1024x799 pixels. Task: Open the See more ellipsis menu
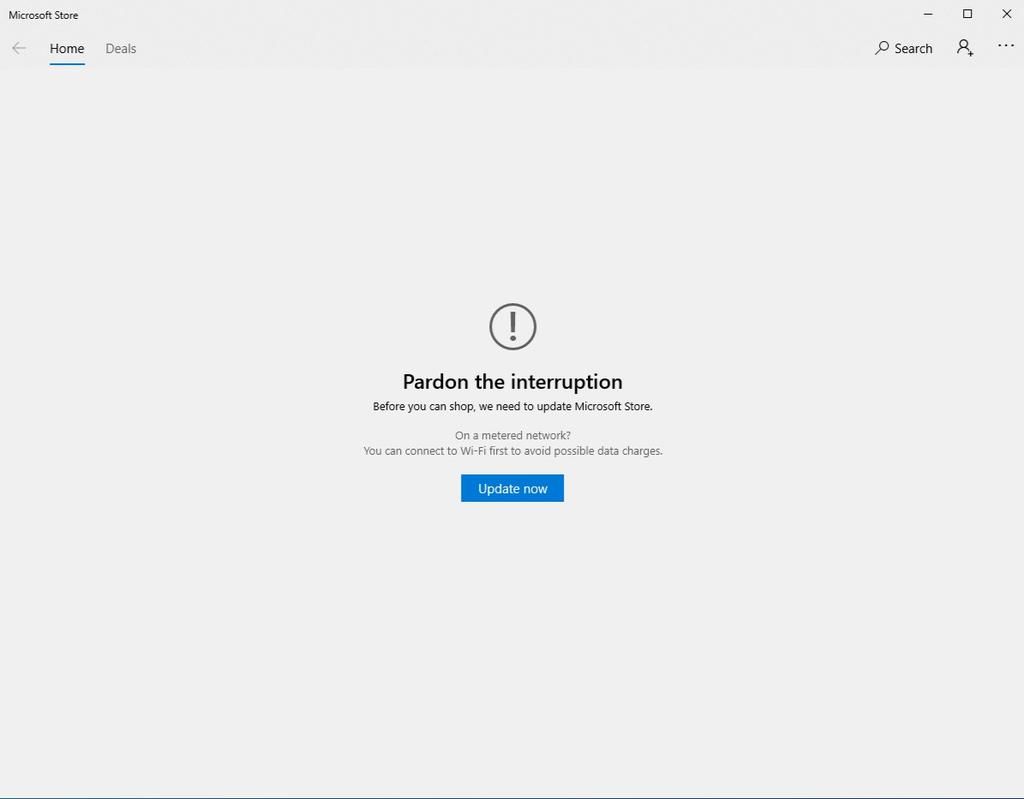1006,46
